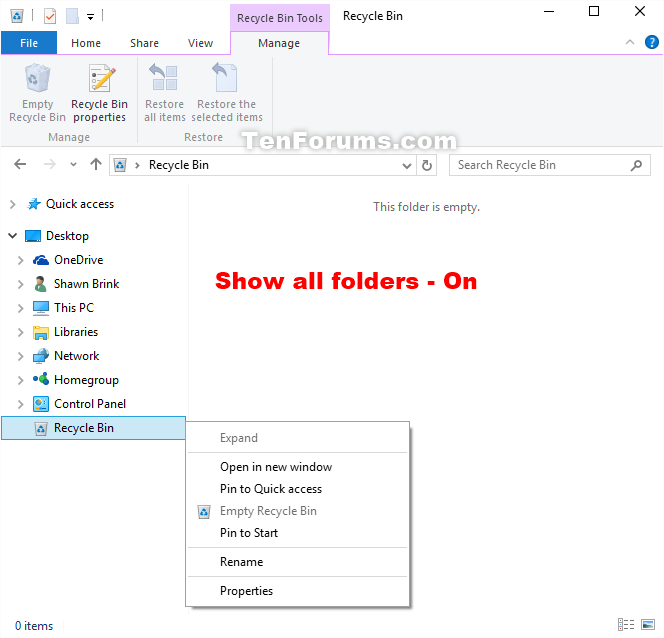Expand the Network tree node

[20, 356]
